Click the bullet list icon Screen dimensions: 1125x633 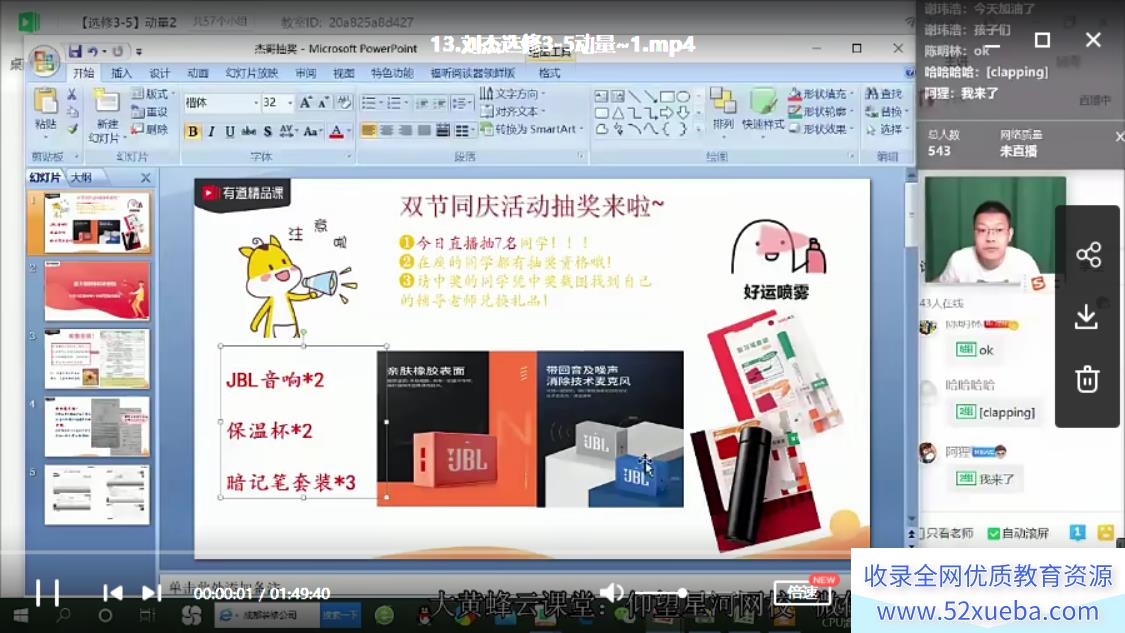coord(370,103)
